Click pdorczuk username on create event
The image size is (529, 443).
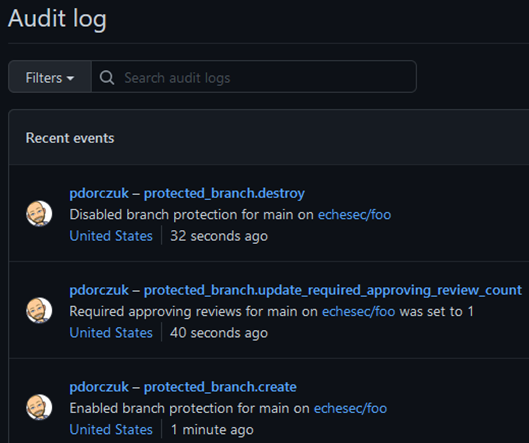(99, 387)
